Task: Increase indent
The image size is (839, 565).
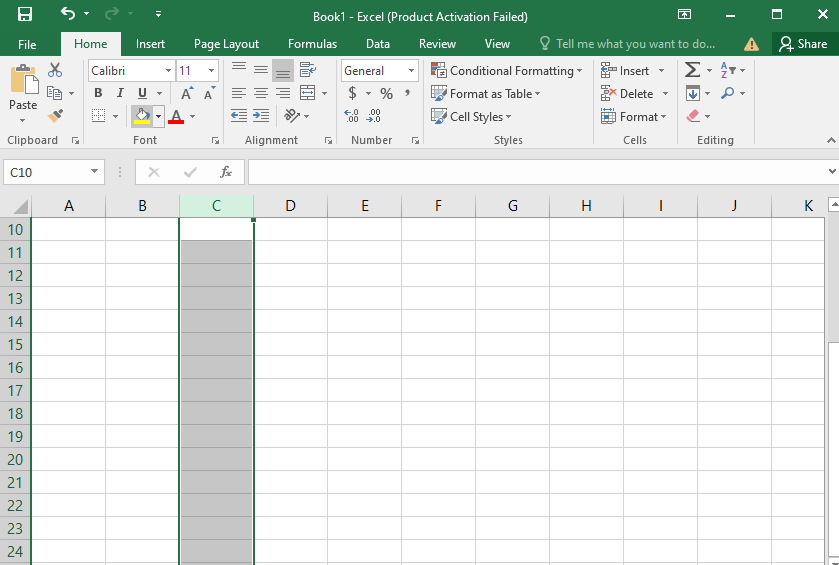Action: click(261, 116)
